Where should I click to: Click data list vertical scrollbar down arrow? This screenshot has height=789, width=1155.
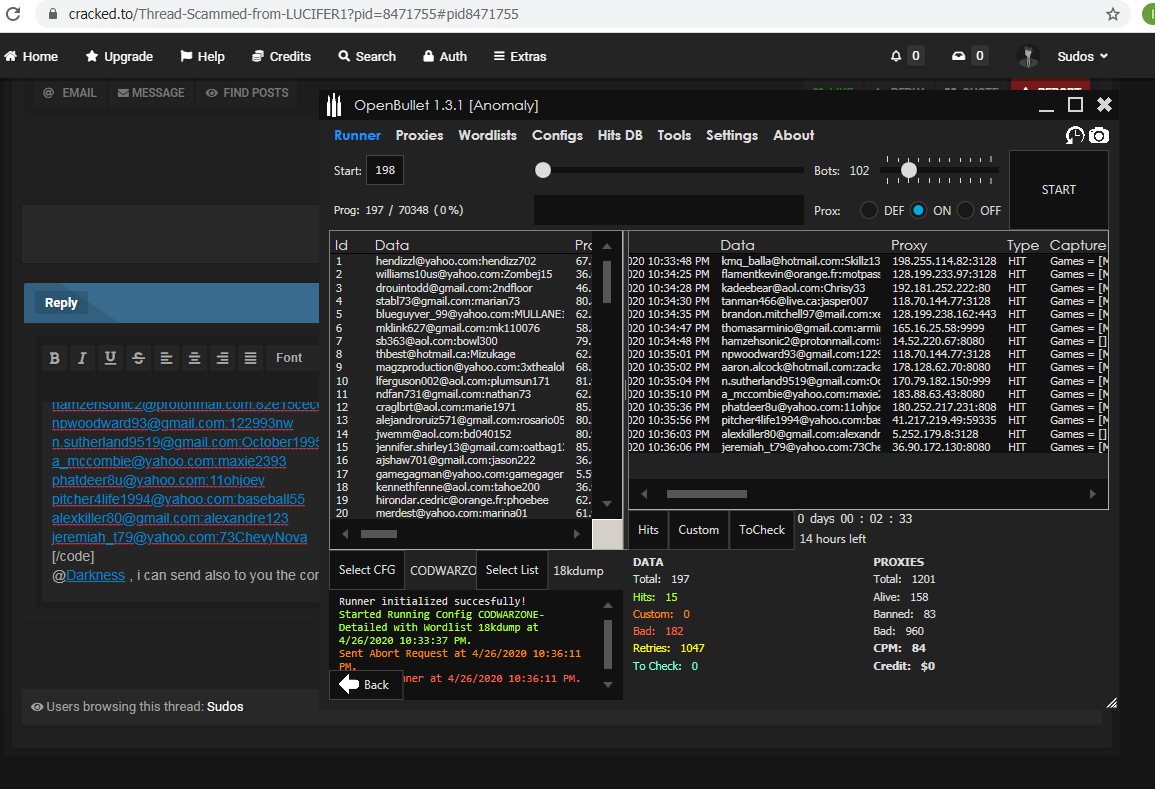pyautogui.click(x=607, y=504)
